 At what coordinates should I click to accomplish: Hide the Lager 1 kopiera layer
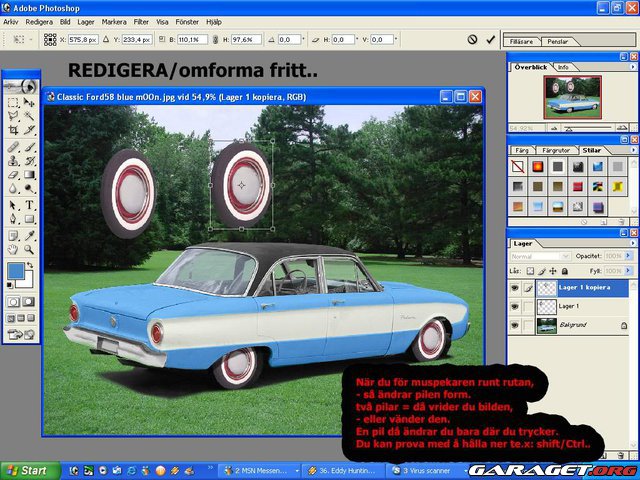515,286
